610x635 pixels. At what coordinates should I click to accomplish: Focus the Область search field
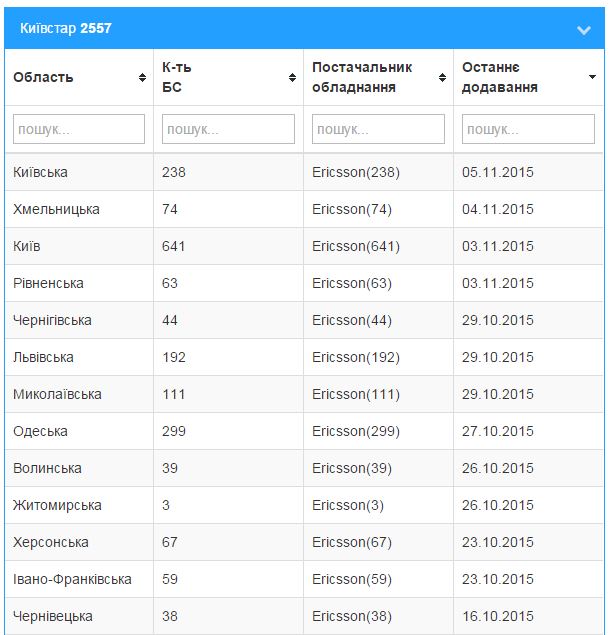tap(79, 129)
